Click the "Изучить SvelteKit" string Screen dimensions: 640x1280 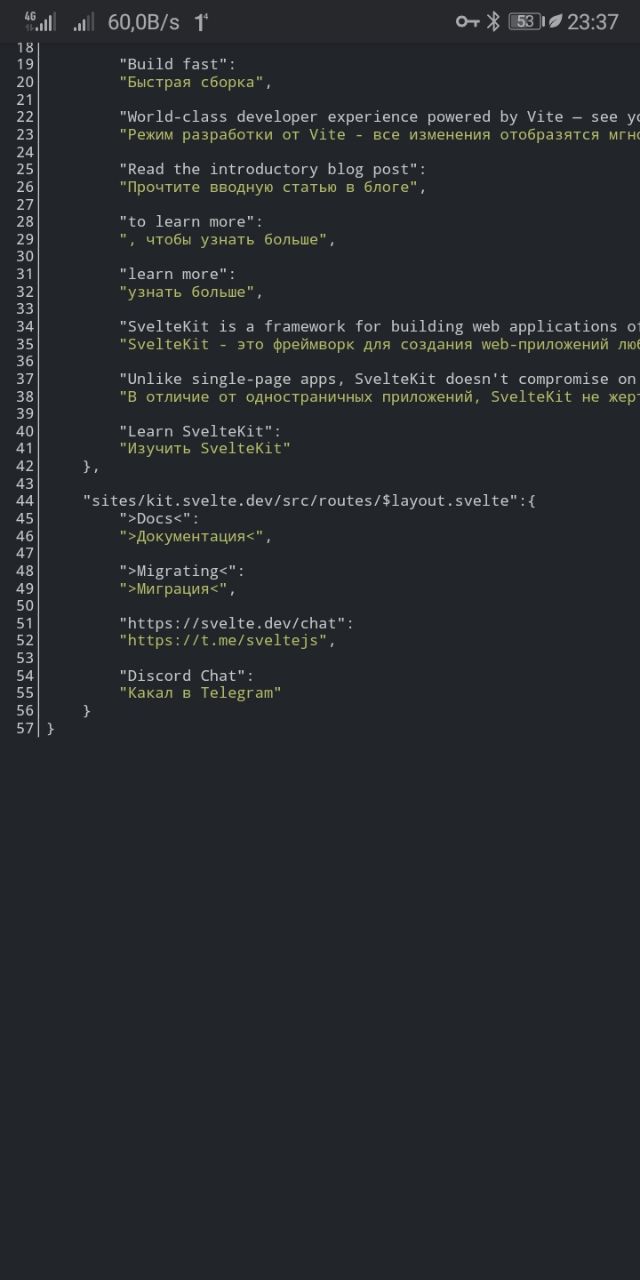(x=204, y=449)
